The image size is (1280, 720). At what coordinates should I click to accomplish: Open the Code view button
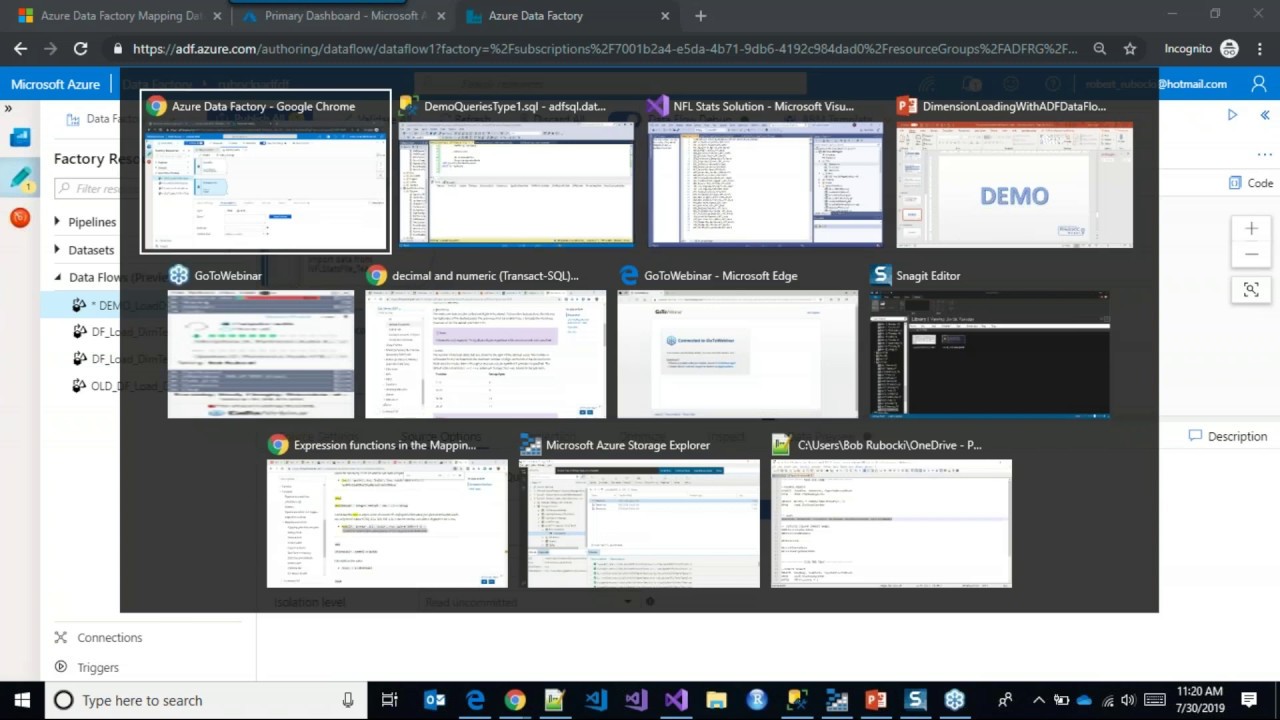(1251, 183)
